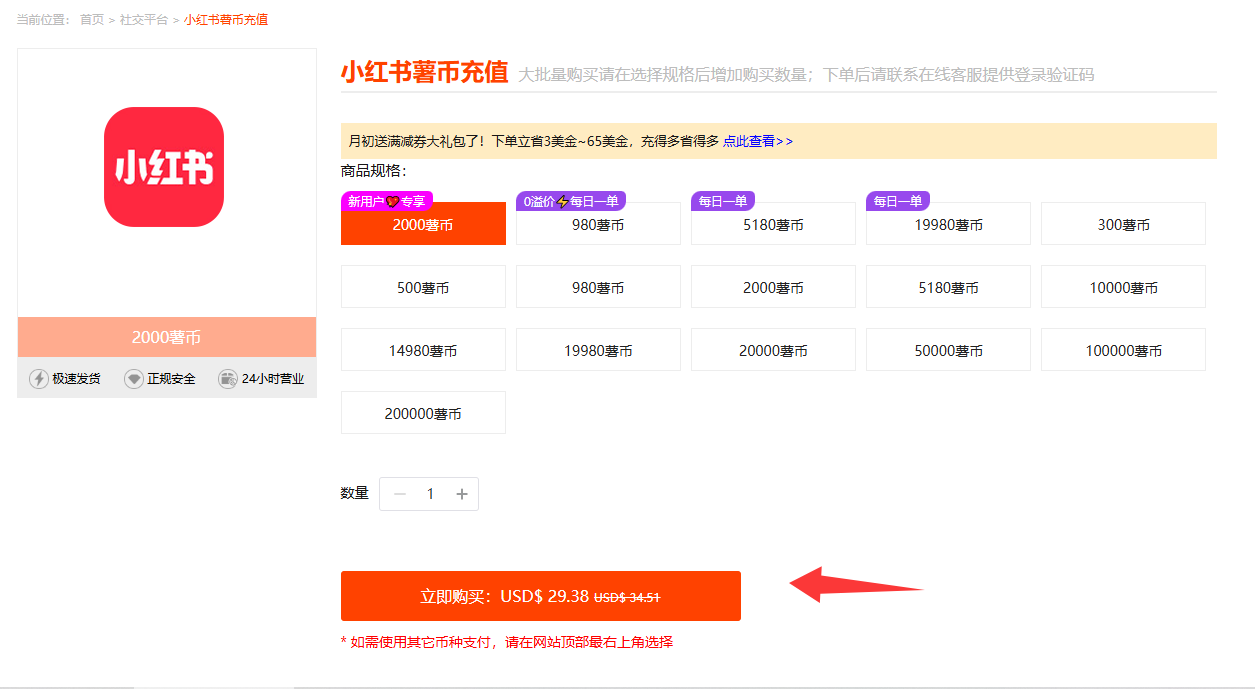Viewport: 1255px width, 689px height.
Task: Click the 24小时营业 clock icon
Action: coord(228,379)
